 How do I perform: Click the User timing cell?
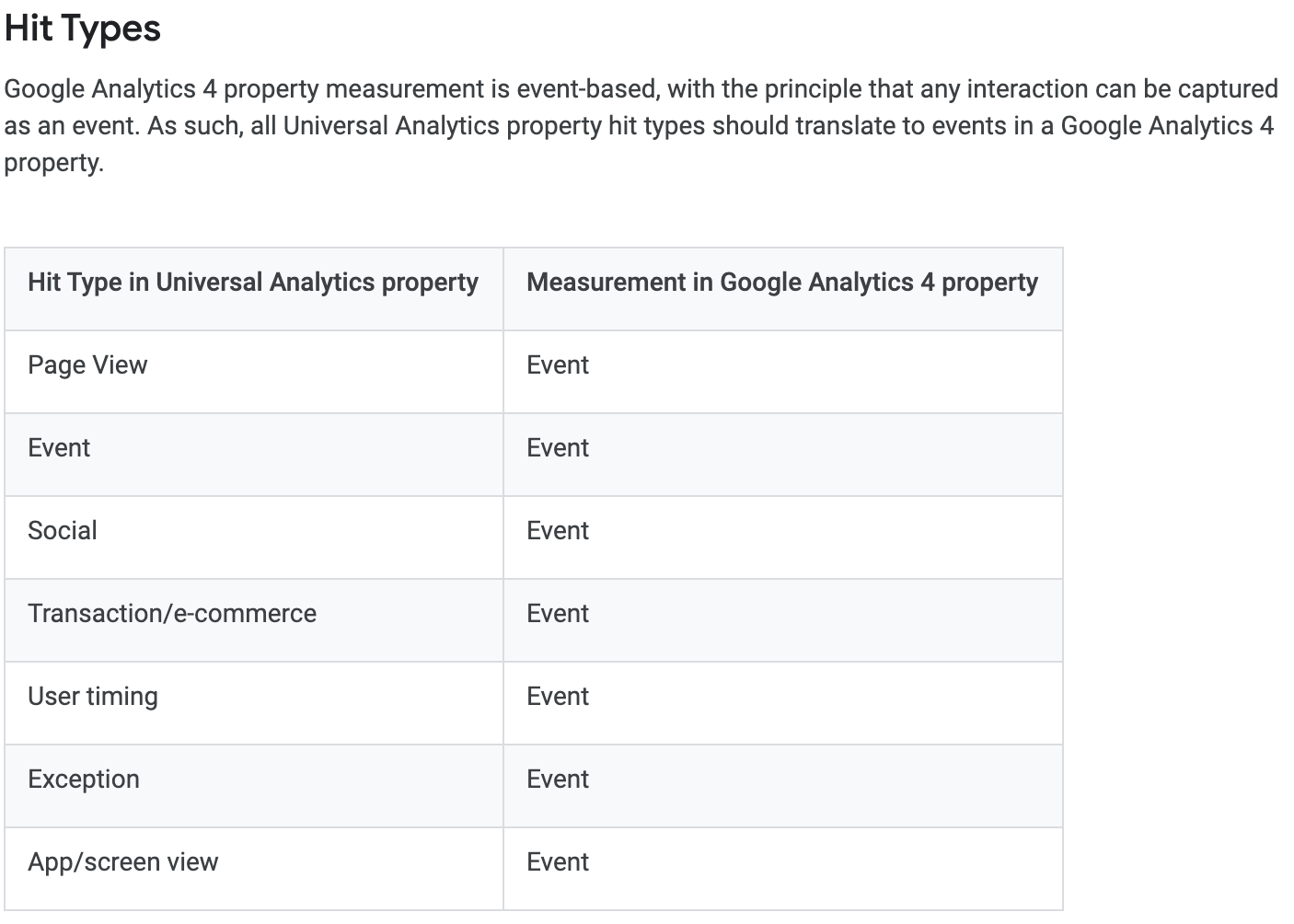[254, 703]
